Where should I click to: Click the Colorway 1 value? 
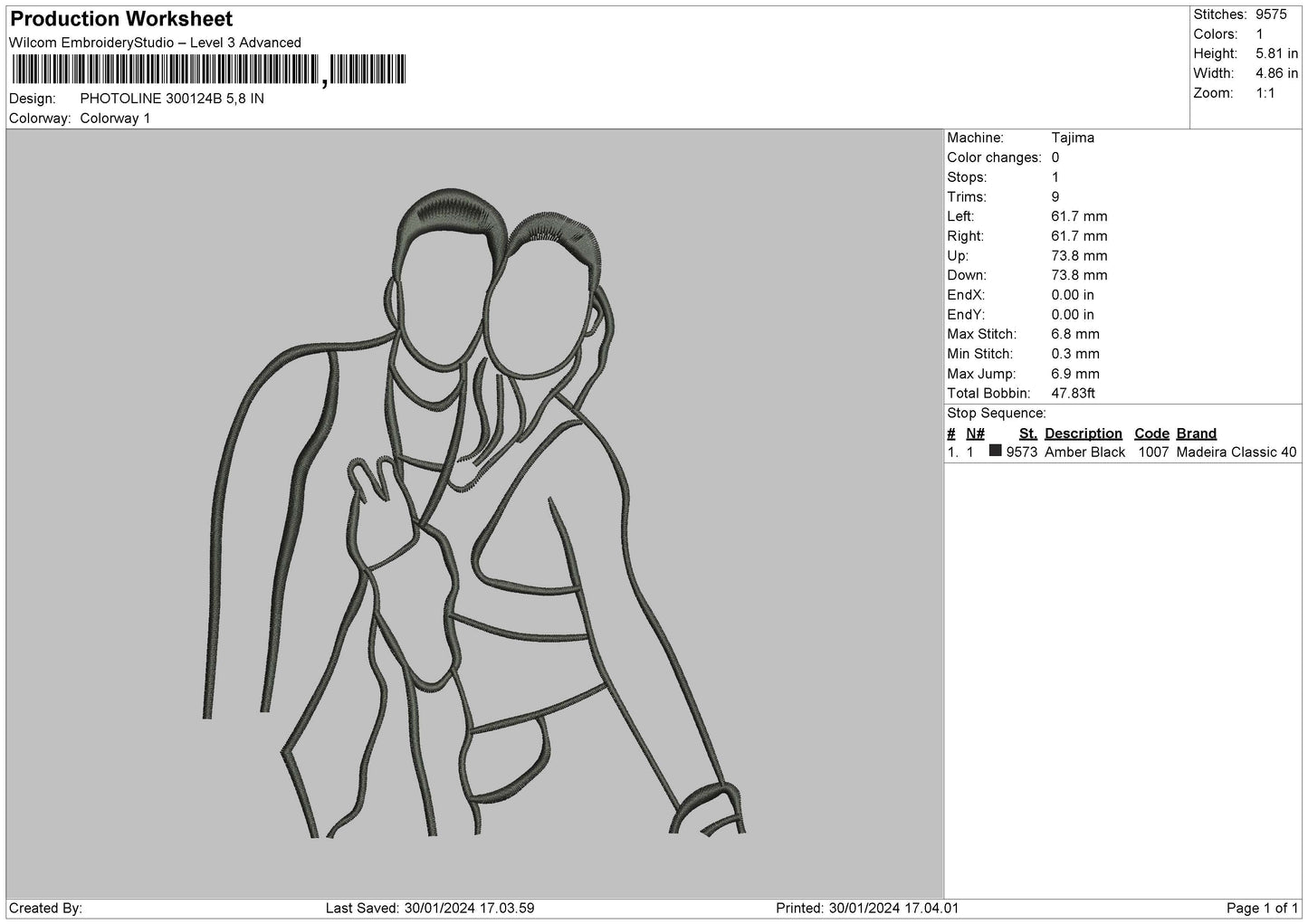point(115,119)
